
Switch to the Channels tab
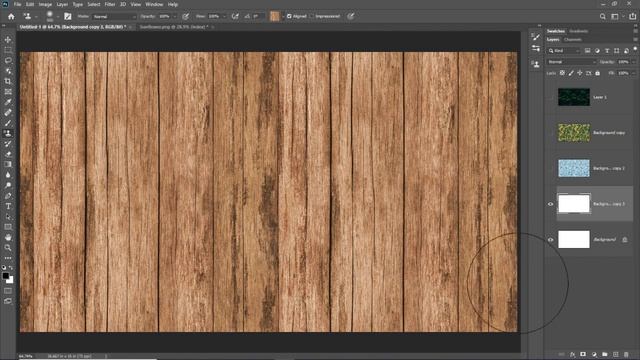point(573,40)
